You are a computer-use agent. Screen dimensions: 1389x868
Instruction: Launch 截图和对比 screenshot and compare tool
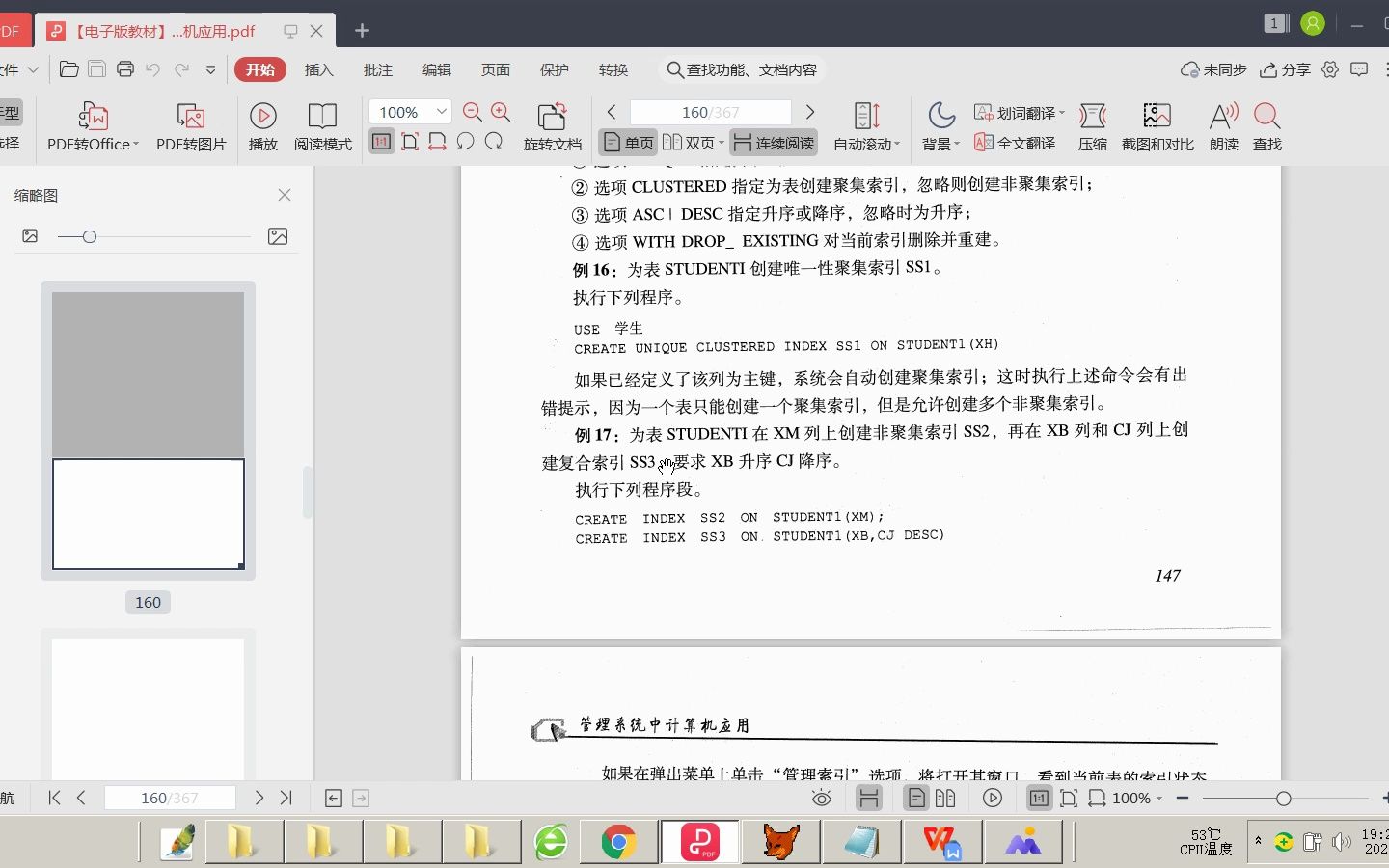coord(1157,126)
